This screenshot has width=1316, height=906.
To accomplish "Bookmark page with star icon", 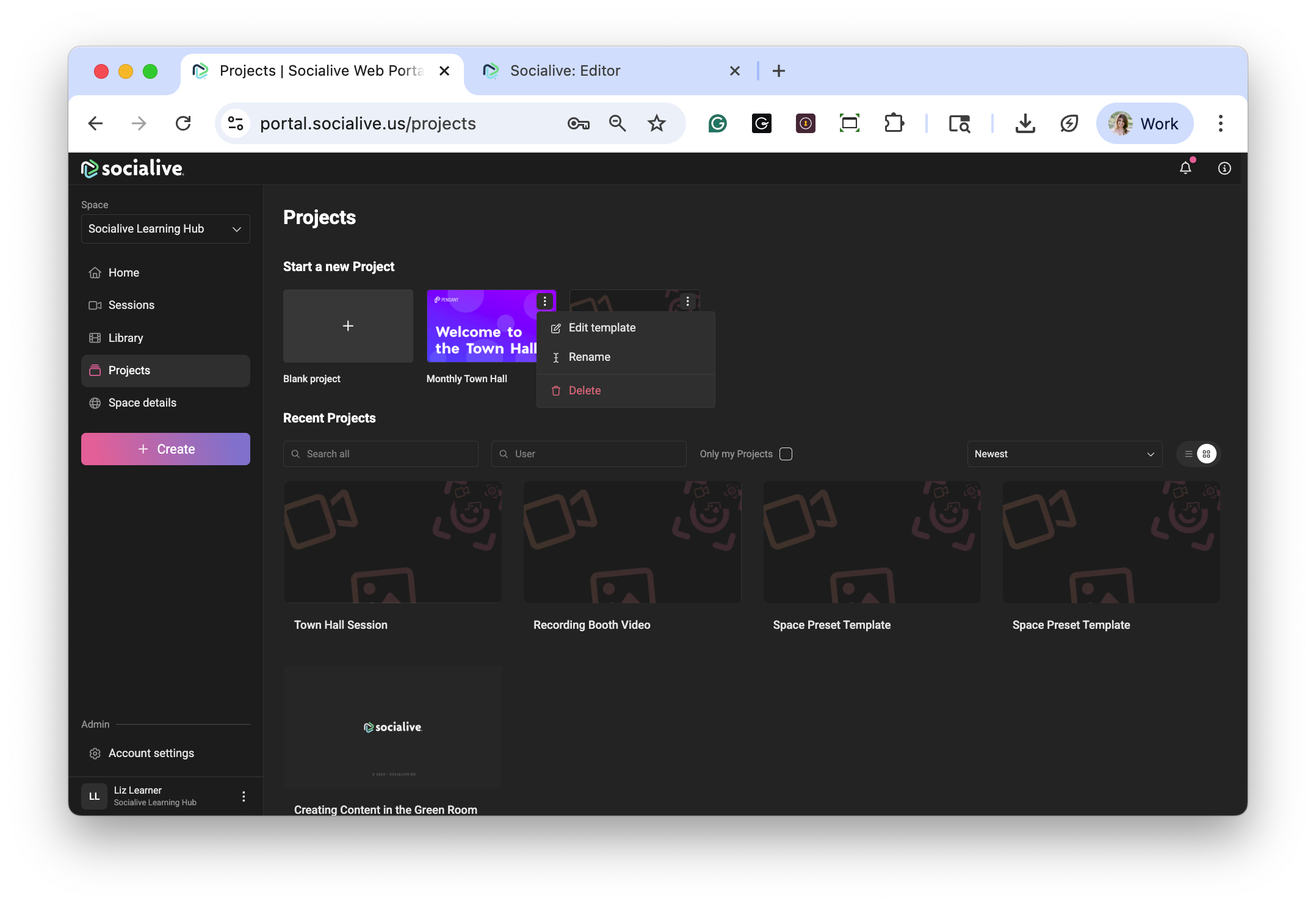I will [x=656, y=123].
